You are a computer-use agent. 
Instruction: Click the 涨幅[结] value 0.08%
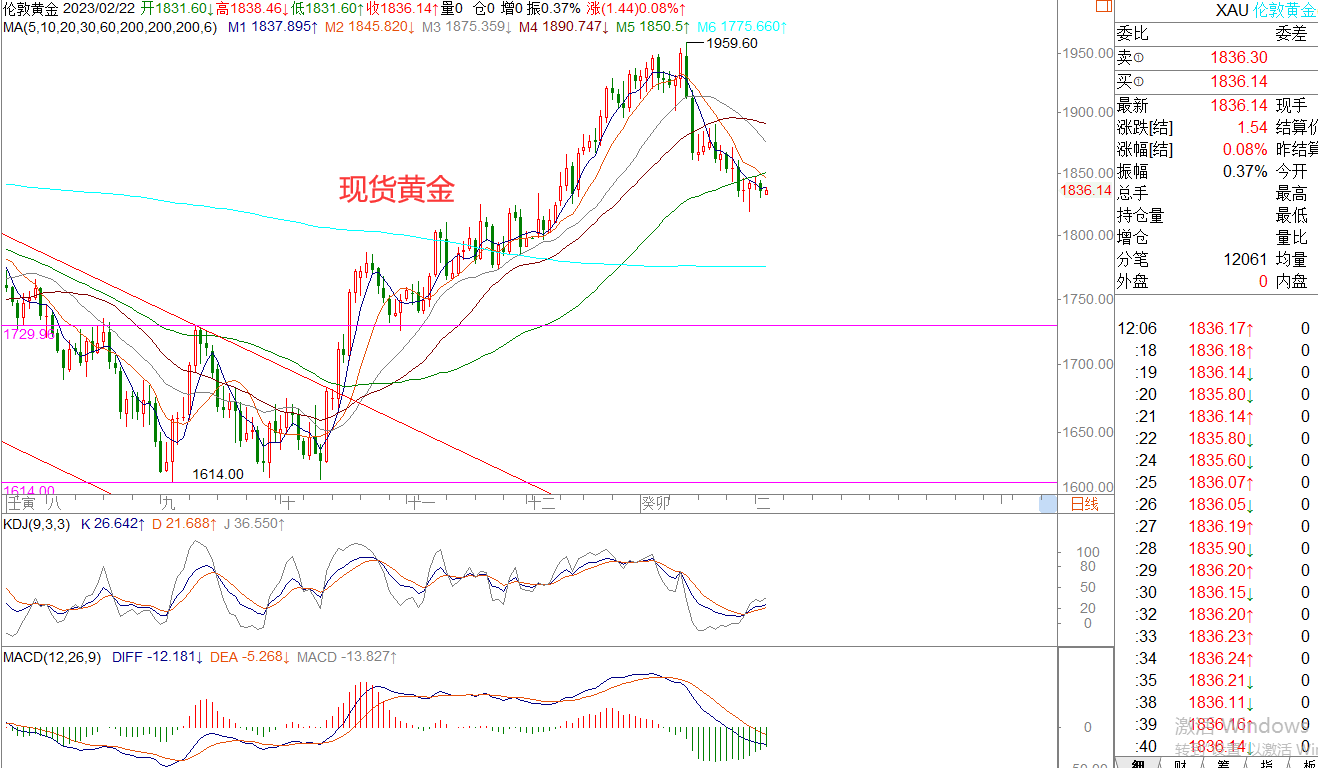pyautogui.click(x=1245, y=149)
